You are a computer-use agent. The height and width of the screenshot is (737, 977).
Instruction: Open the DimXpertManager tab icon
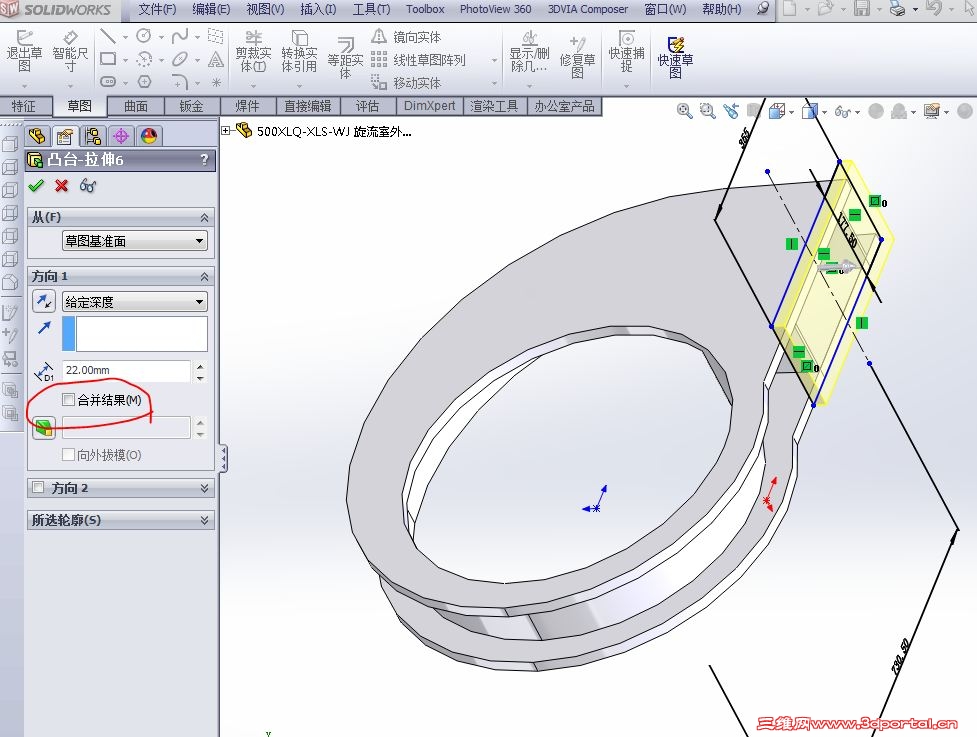pos(121,136)
